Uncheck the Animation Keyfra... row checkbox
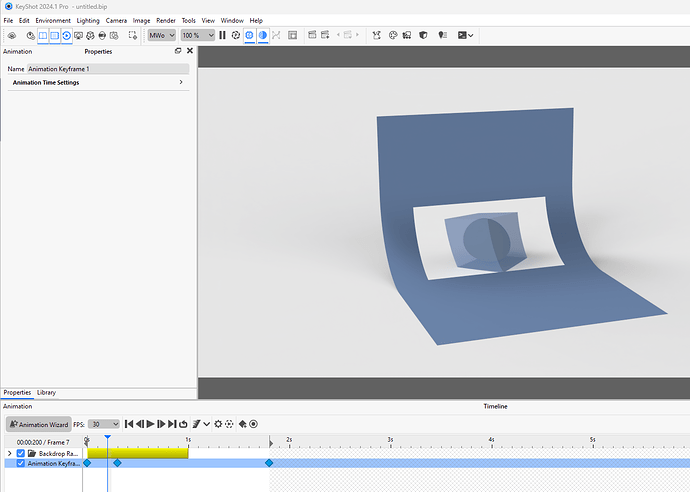The height and width of the screenshot is (492, 690). pos(21,463)
